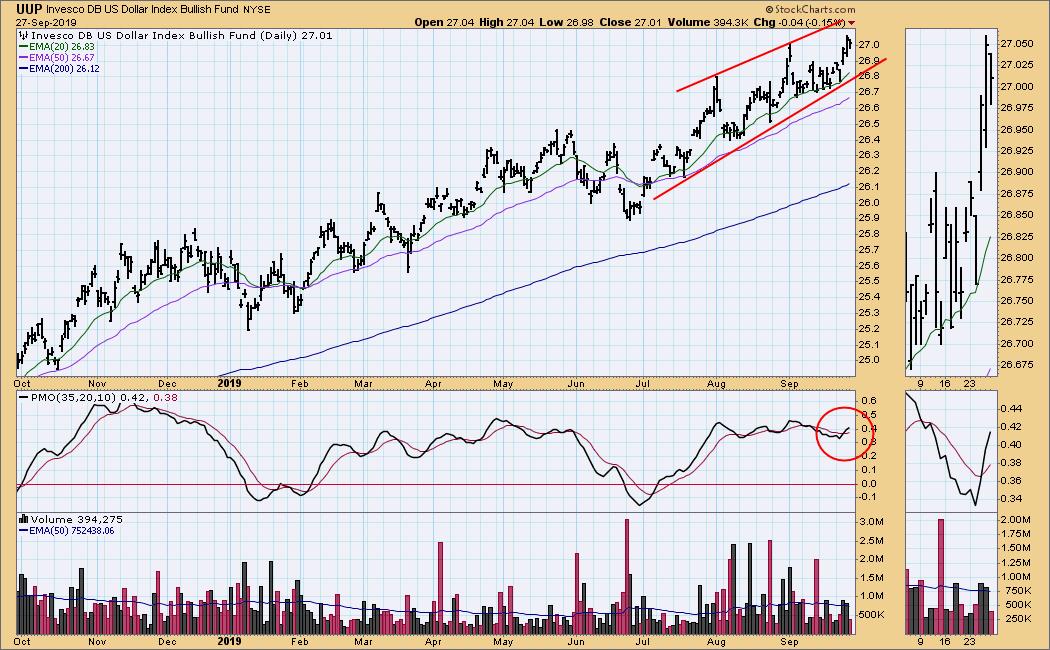This screenshot has width=1050, height=650.
Task: Click the zoomed price thumbnail panel on right
Action: coord(950,200)
